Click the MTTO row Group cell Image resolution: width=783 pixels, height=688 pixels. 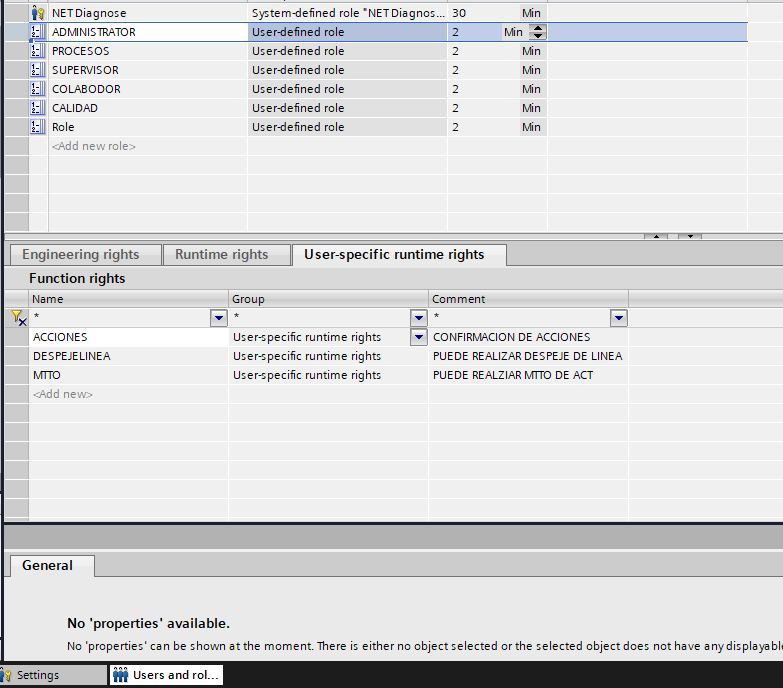tap(328, 375)
